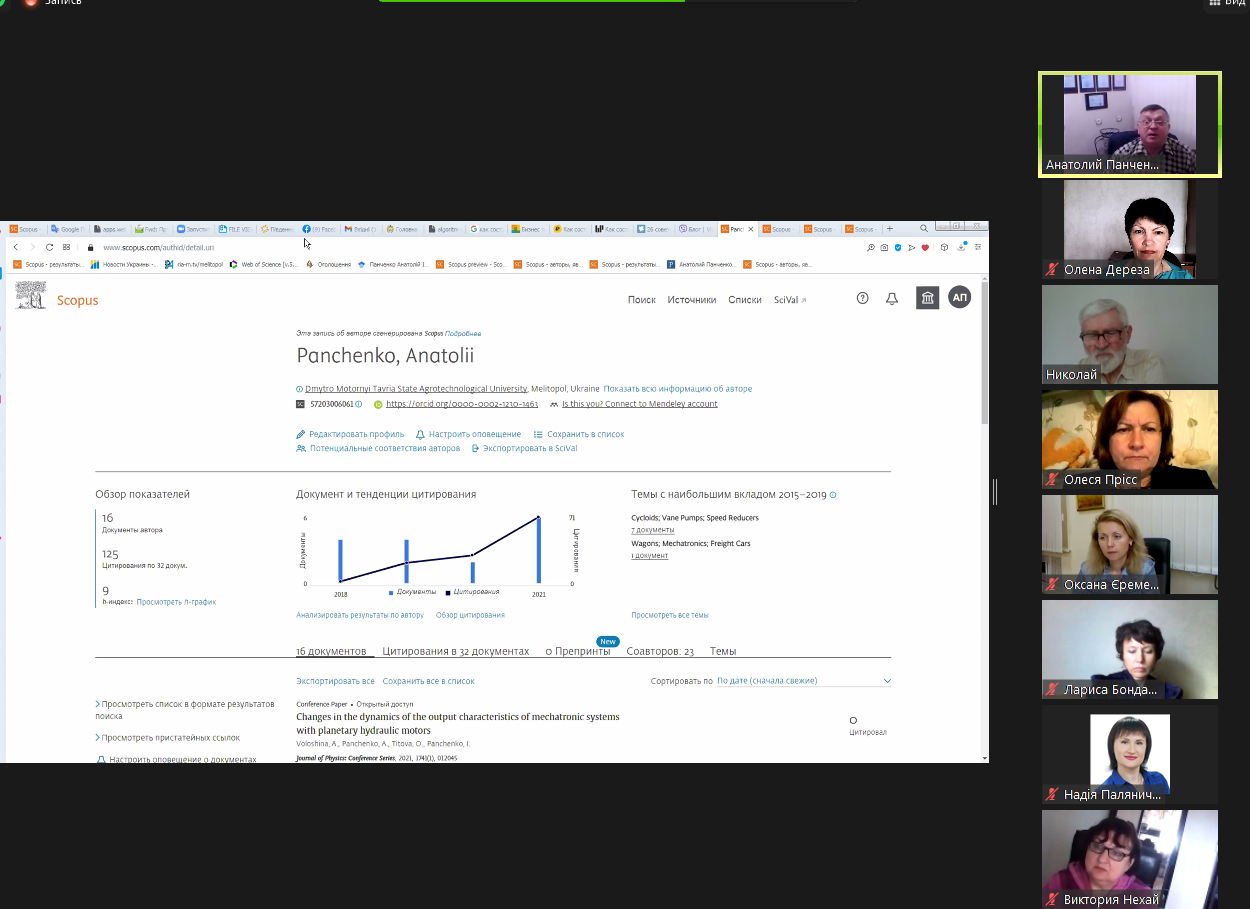Click Просмотреть все темы link
The height and width of the screenshot is (909, 1250).
point(669,615)
